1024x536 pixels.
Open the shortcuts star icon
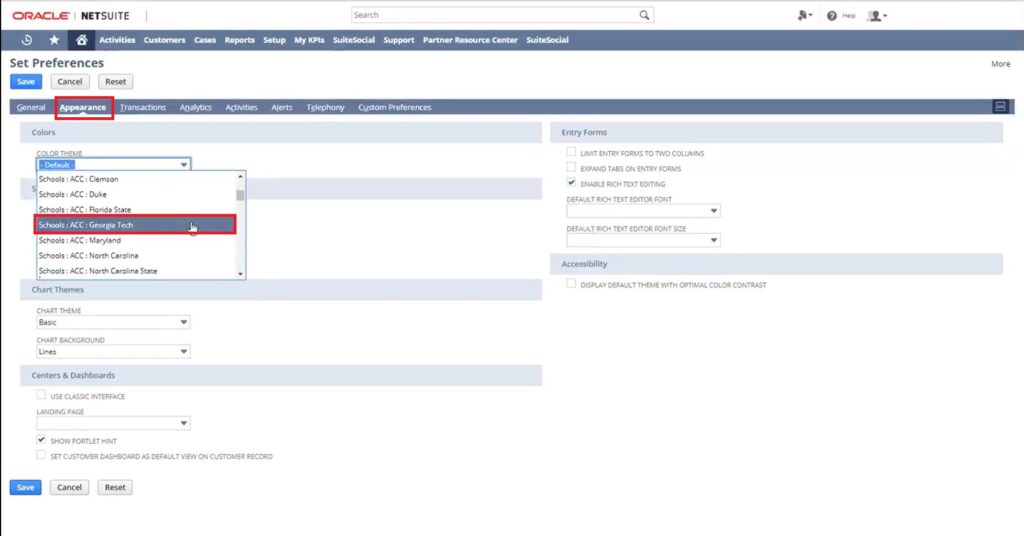54,40
